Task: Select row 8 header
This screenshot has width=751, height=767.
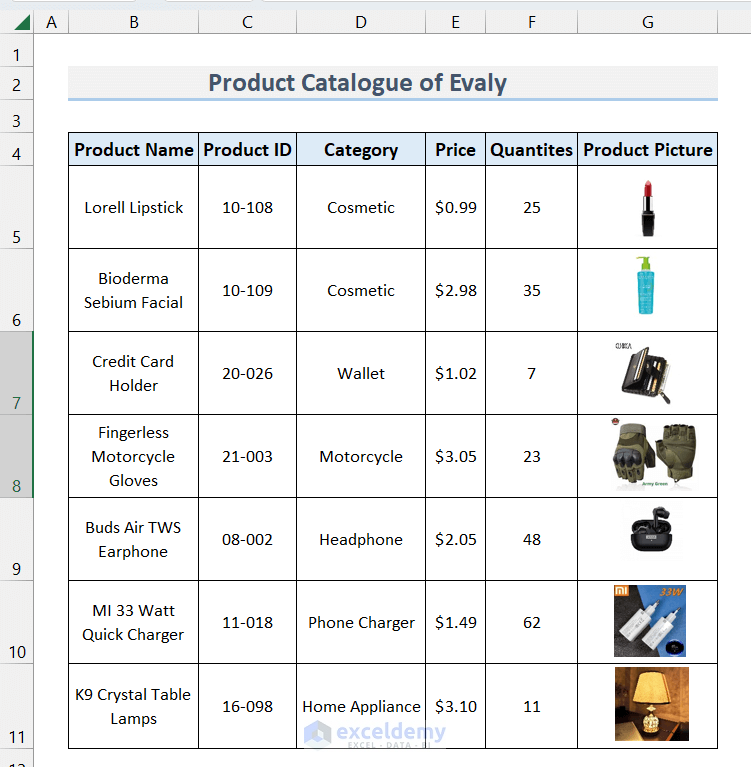Action: point(17,456)
